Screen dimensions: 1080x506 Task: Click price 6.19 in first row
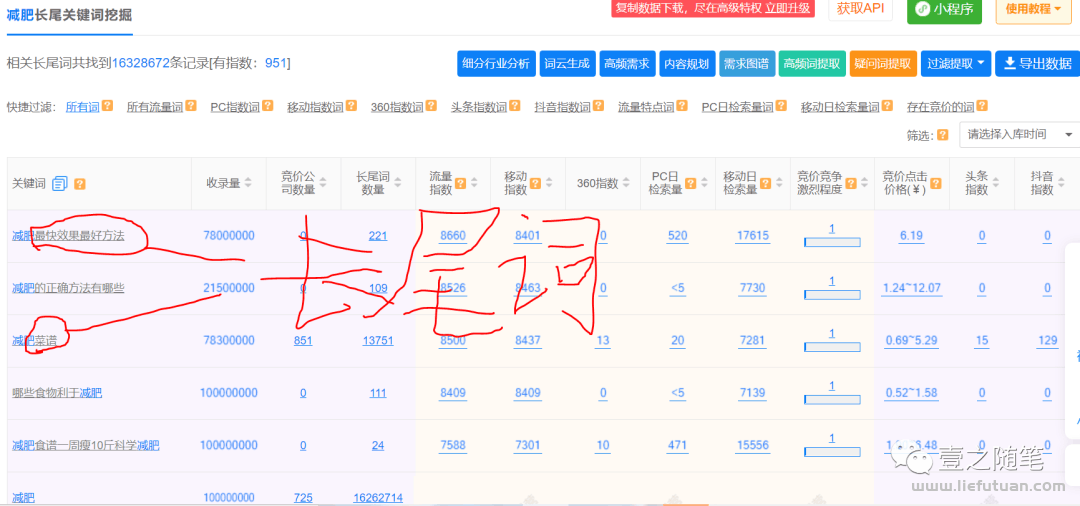[911, 236]
